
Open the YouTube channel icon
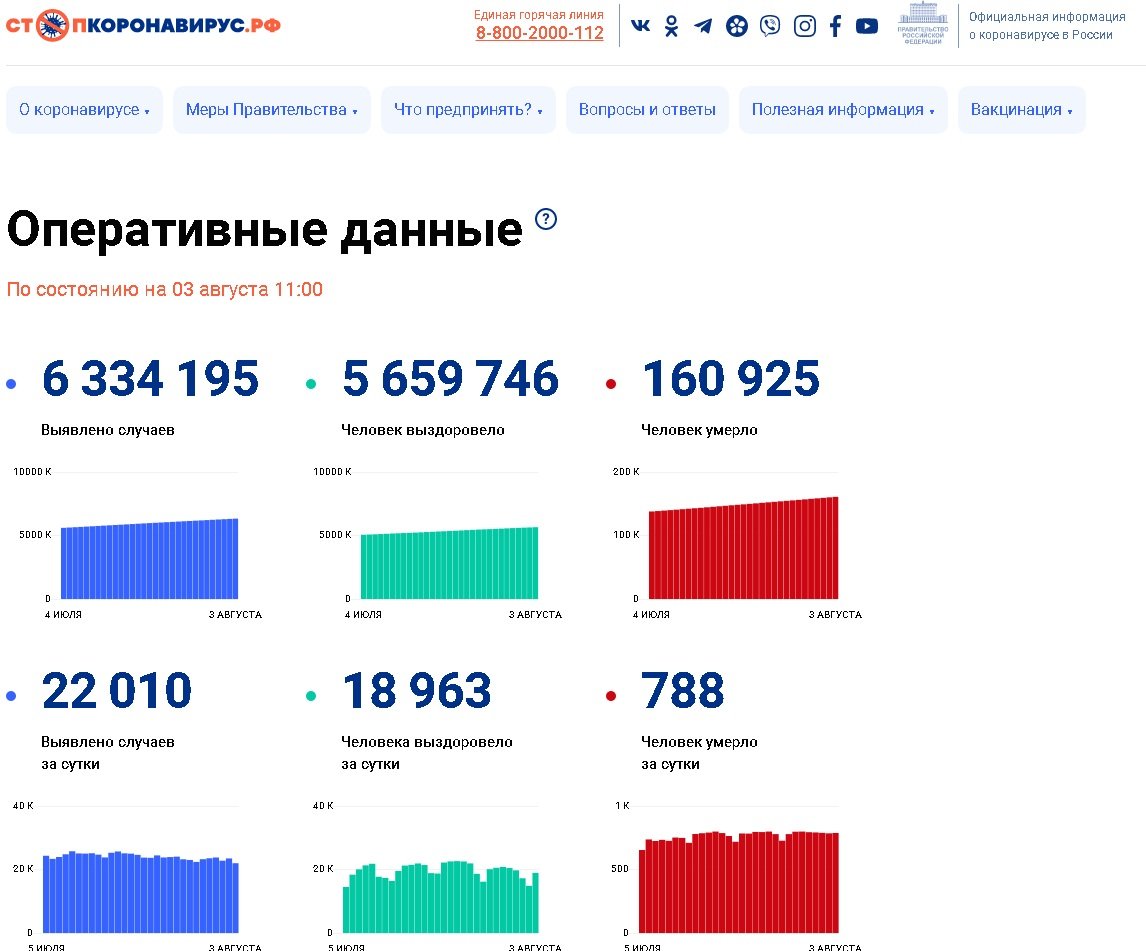(x=867, y=26)
